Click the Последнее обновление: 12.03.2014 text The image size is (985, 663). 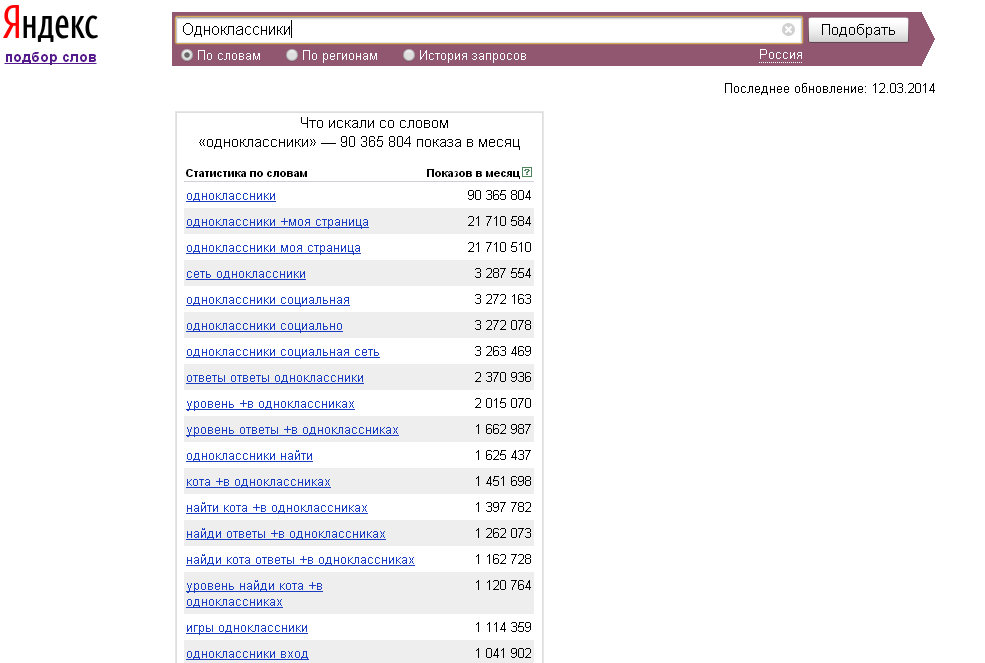coord(829,89)
